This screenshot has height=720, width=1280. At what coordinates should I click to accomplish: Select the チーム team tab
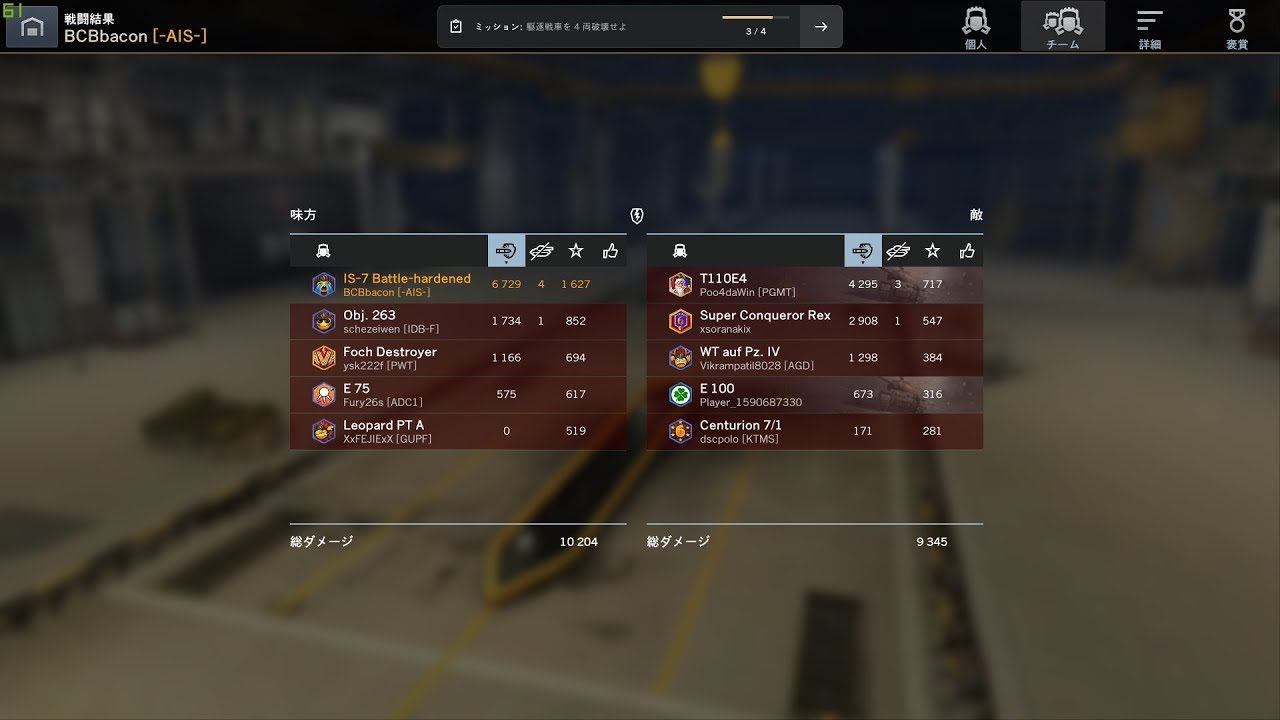click(x=1063, y=27)
